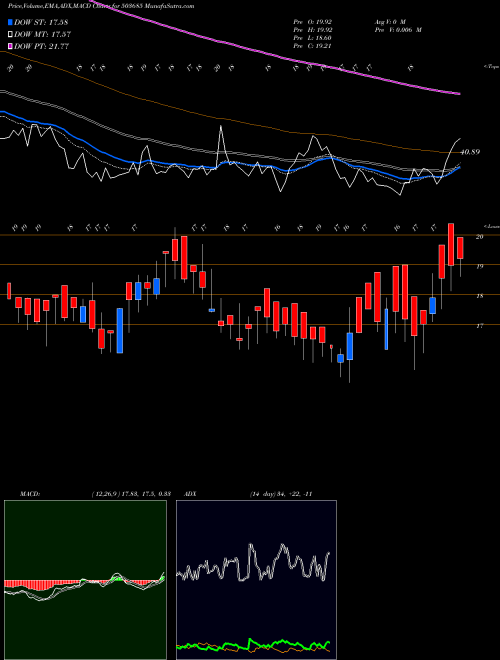Open the green MACD indicator chart panel
Image resolution: width=500 pixels, height=660 pixels.
(85, 580)
